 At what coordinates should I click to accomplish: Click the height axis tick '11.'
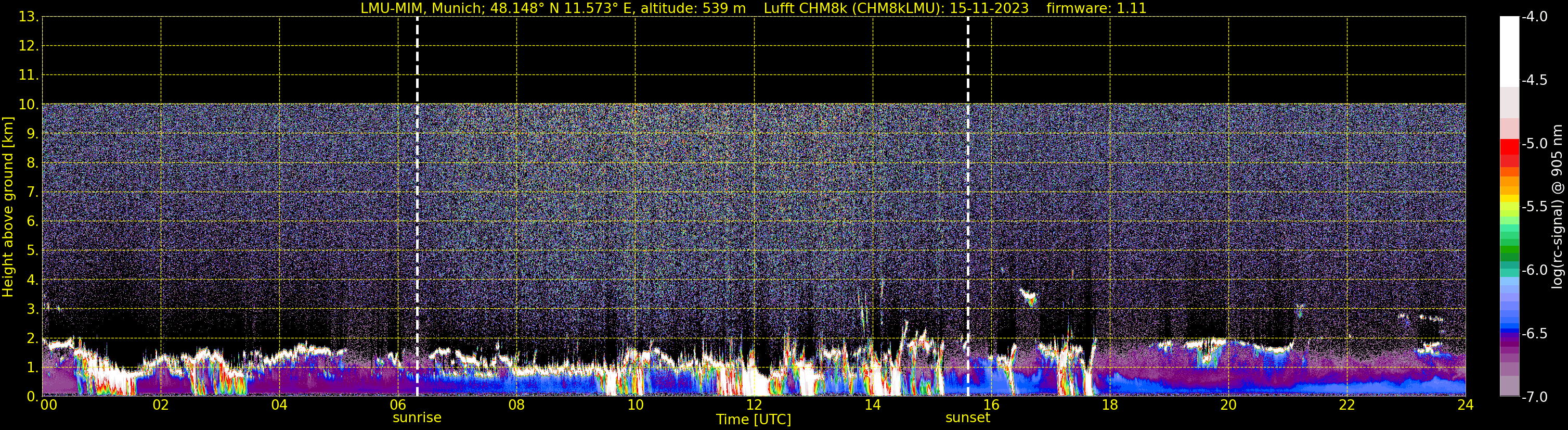(x=29, y=75)
